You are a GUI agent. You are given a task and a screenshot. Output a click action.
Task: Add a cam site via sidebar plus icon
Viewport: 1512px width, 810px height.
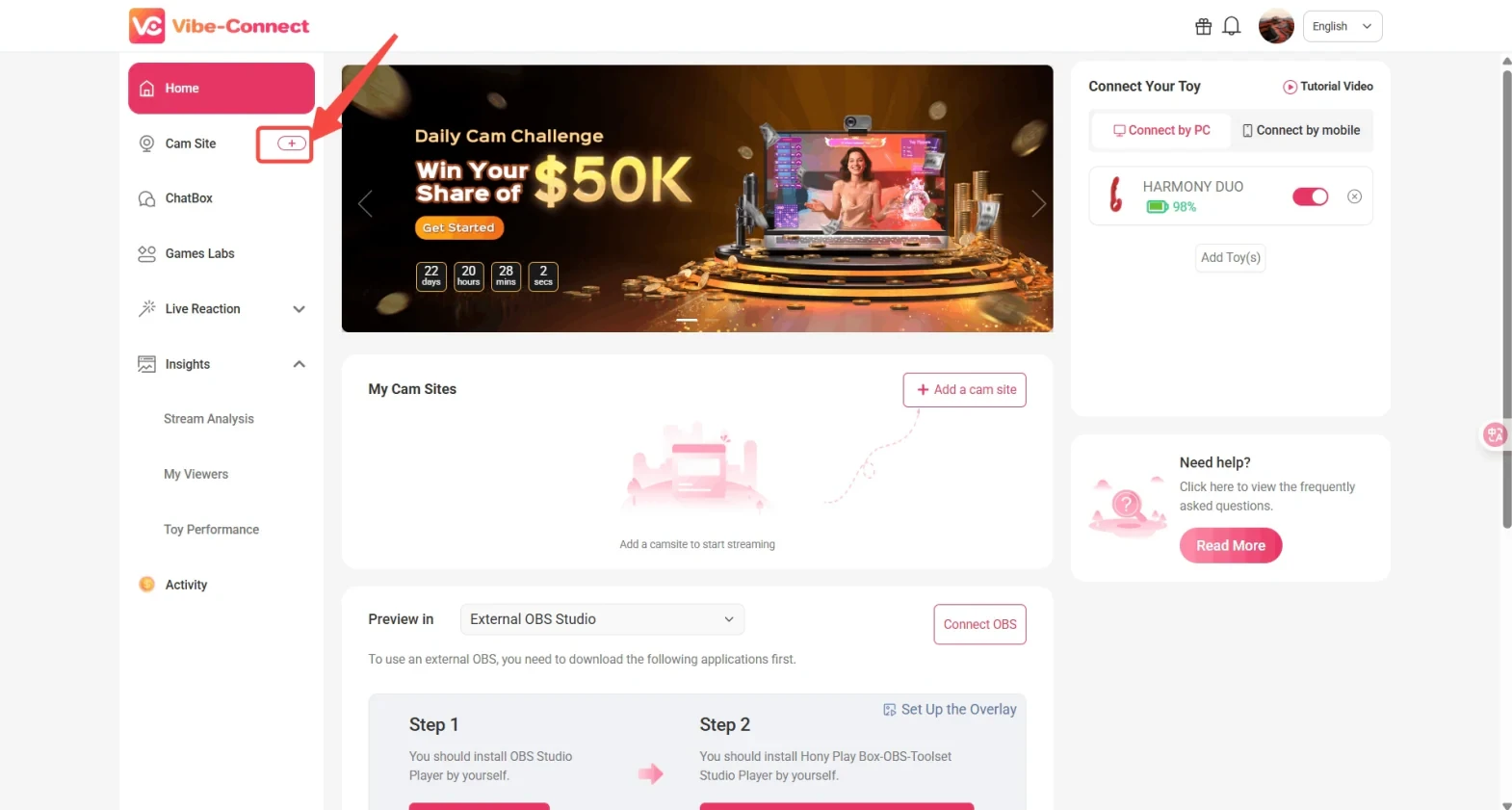[292, 144]
